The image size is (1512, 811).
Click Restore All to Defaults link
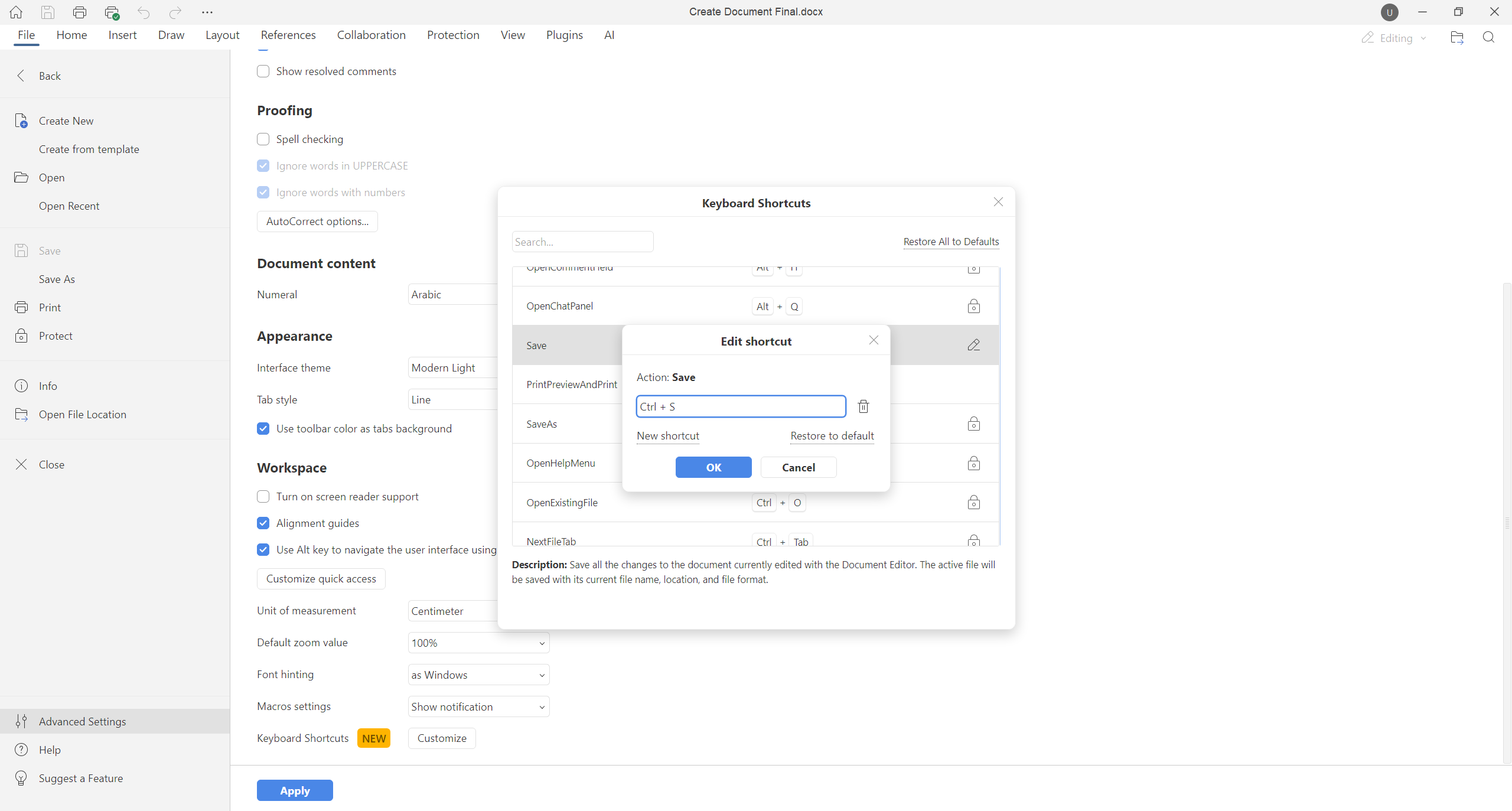pos(951,242)
